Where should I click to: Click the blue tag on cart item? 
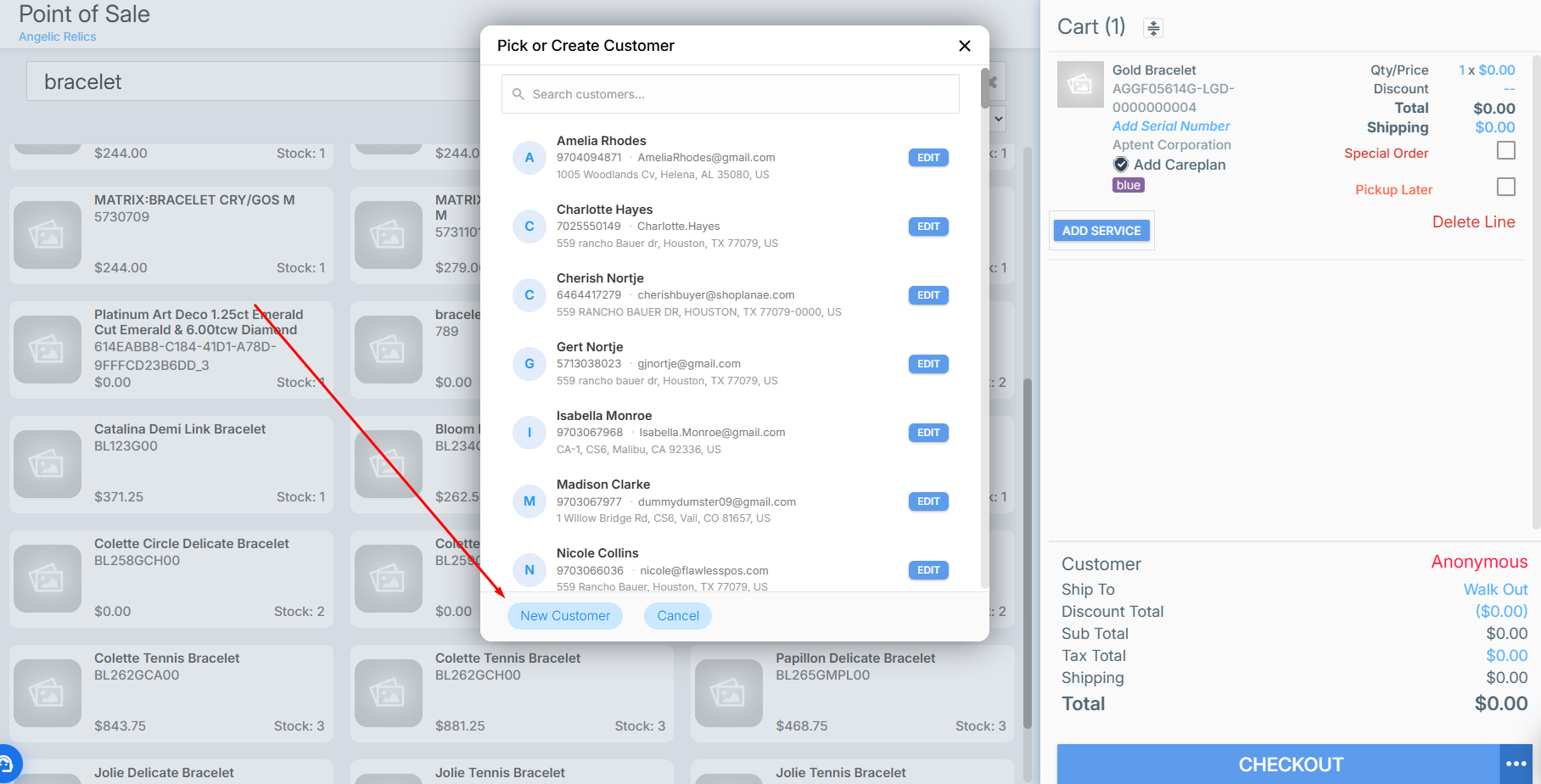click(1129, 185)
